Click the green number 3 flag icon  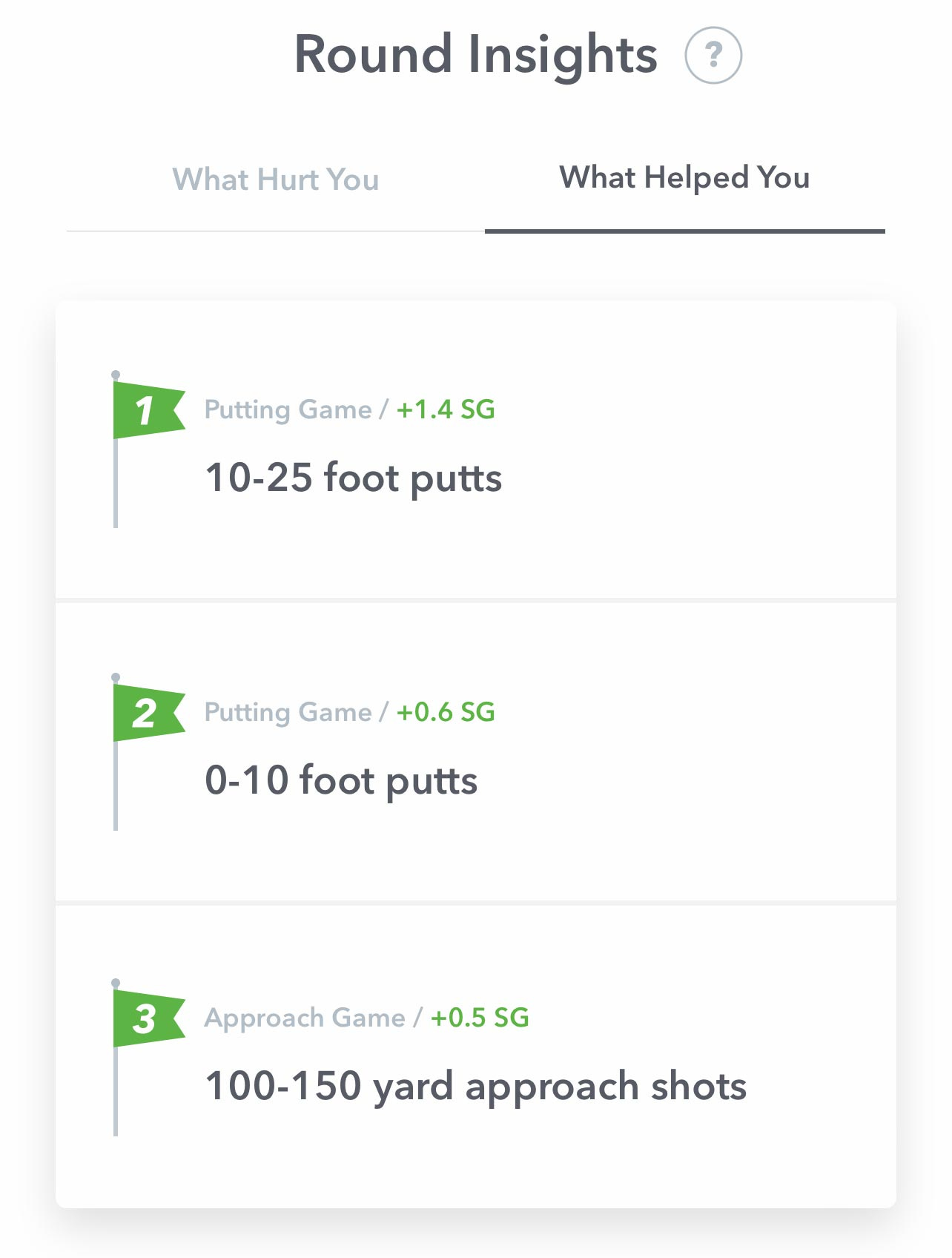[146, 1018]
